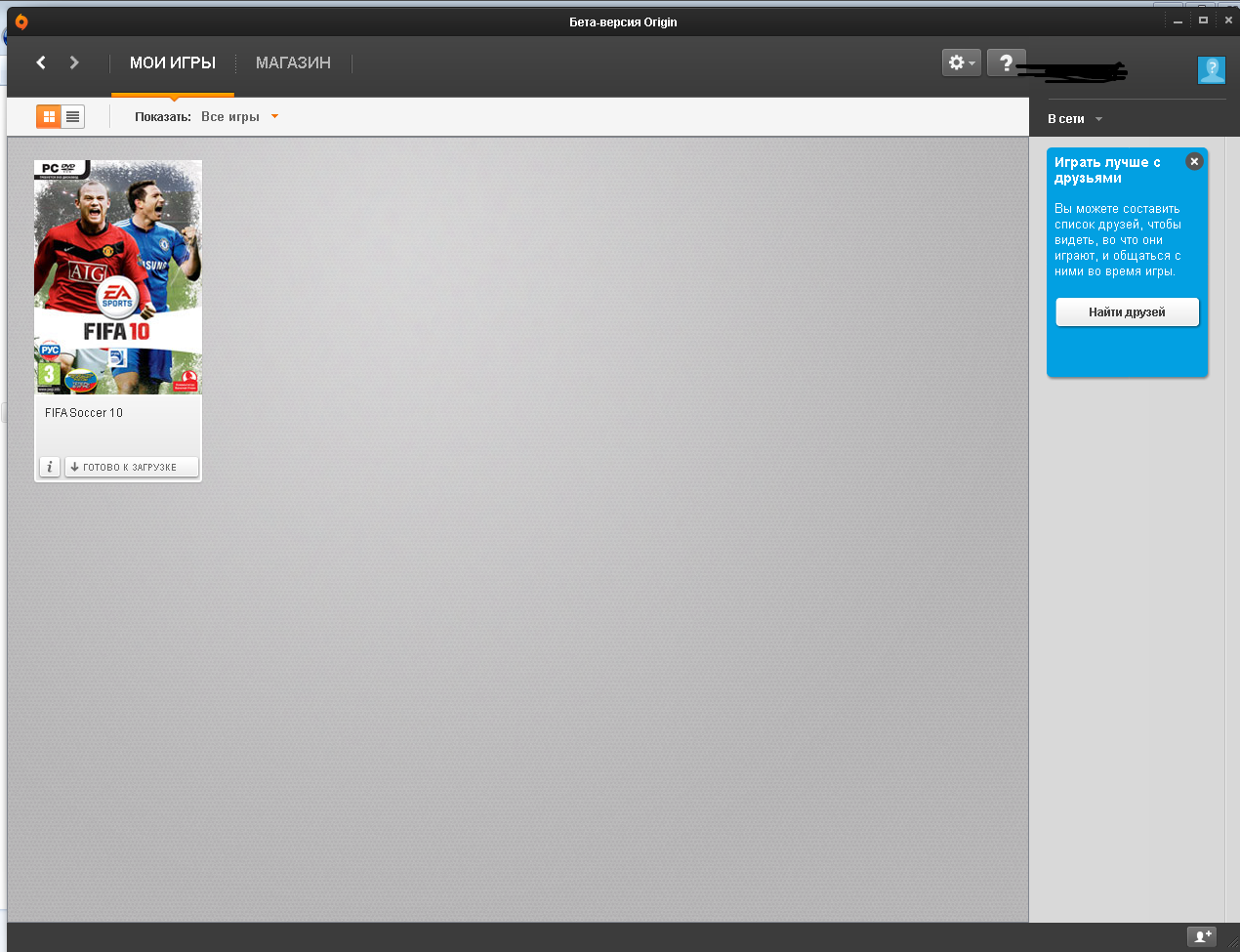Viewport: 1240px width, 952px height.
Task: Minimize the Origin window
Action: click(x=1178, y=21)
